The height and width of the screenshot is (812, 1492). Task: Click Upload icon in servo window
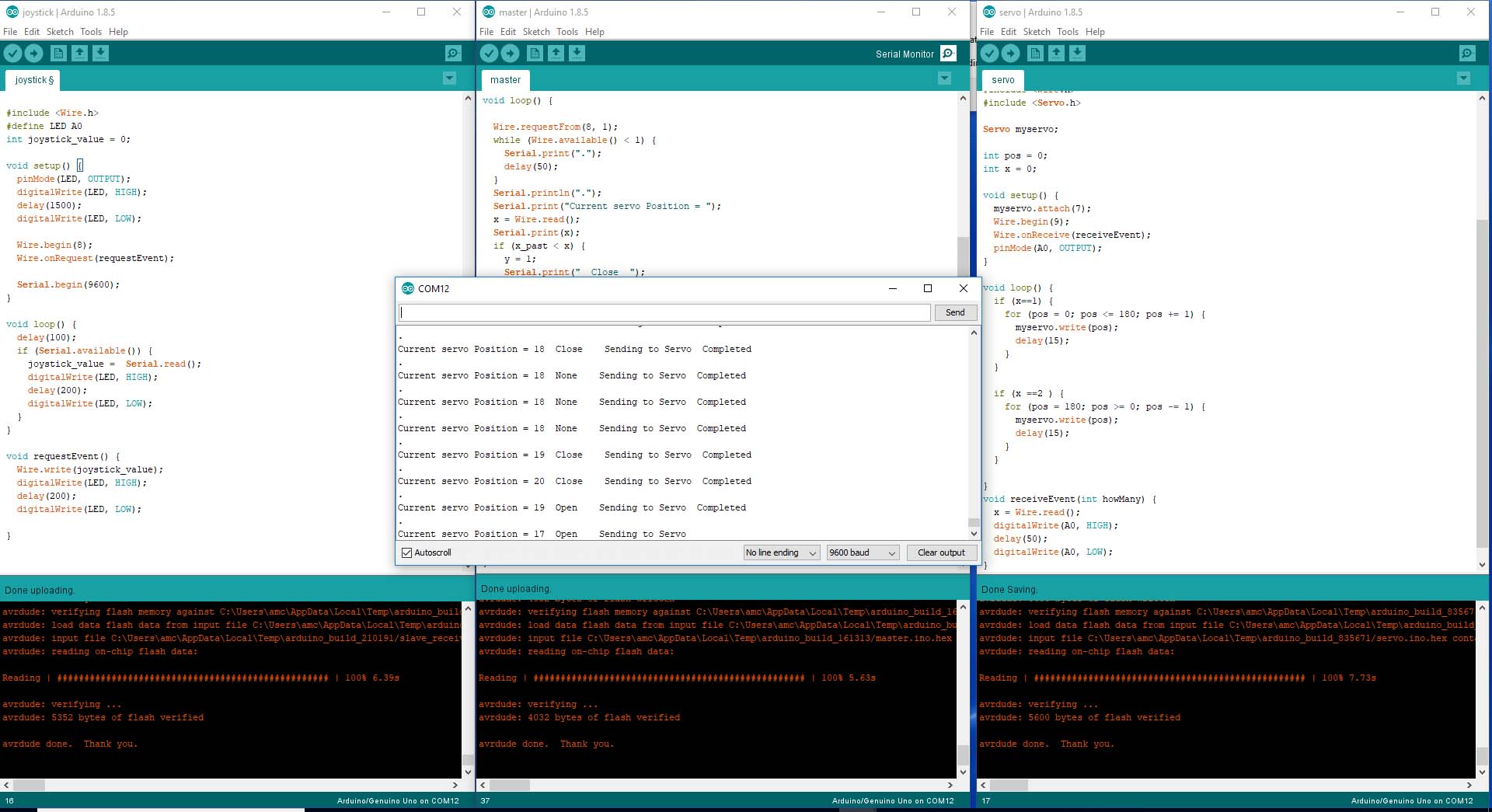(1010, 53)
